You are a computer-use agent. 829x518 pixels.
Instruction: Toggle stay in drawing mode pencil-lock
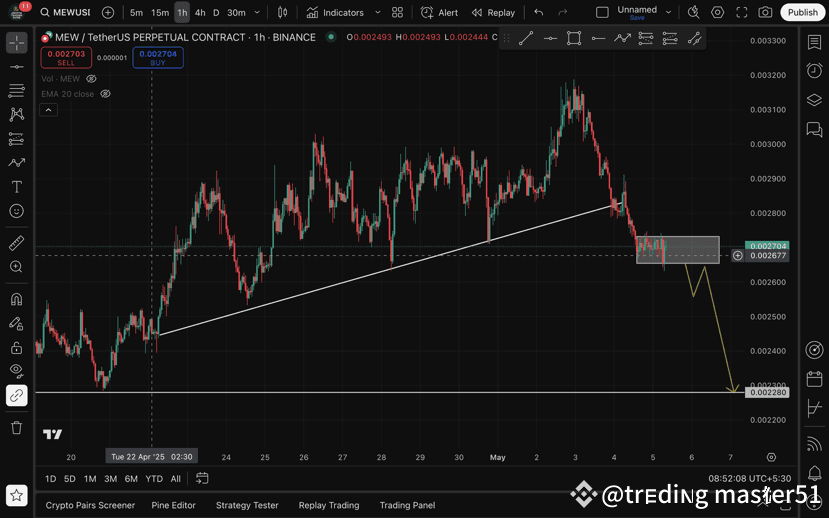tap(16, 323)
